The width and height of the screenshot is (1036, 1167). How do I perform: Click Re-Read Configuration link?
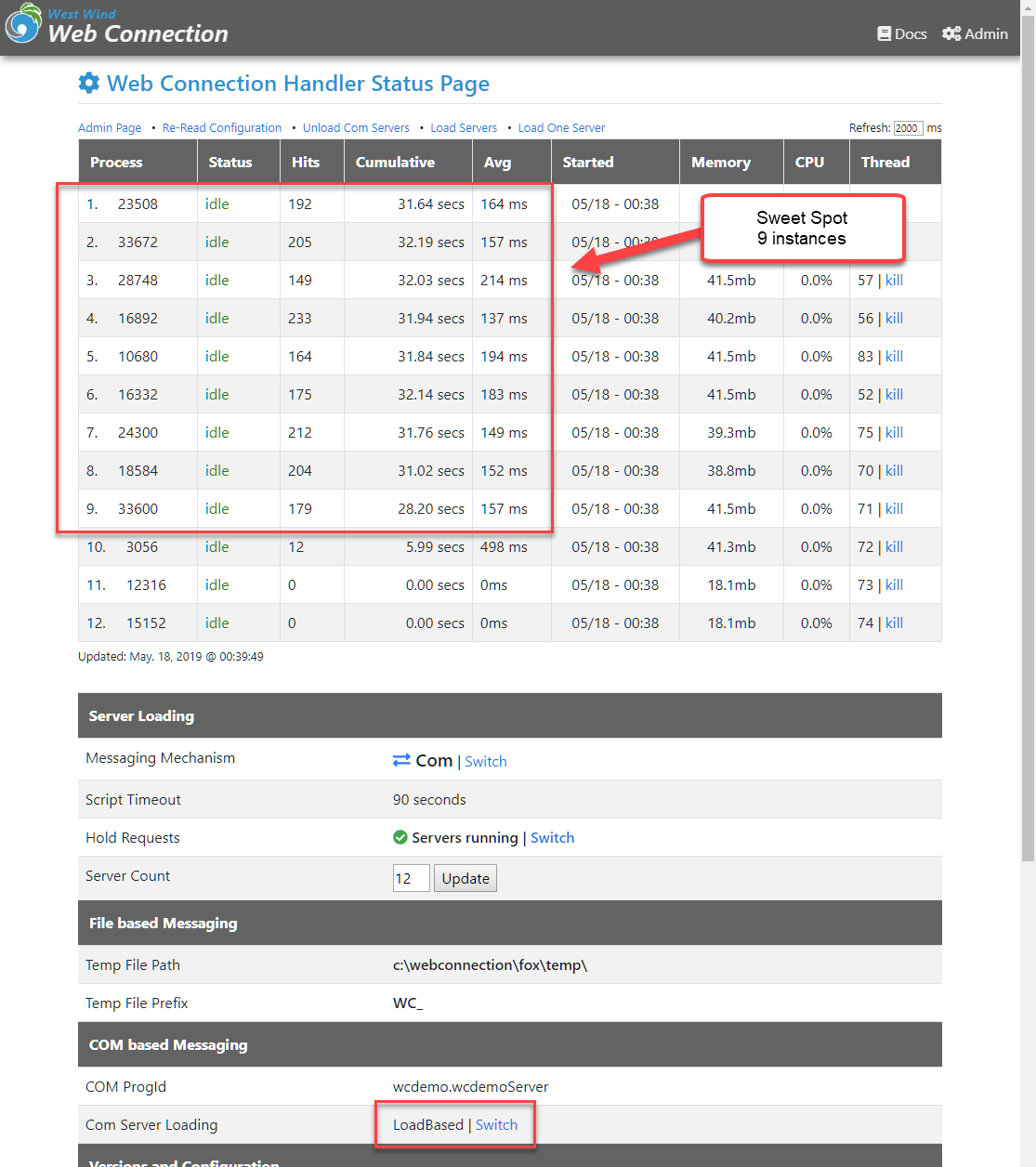click(x=222, y=127)
